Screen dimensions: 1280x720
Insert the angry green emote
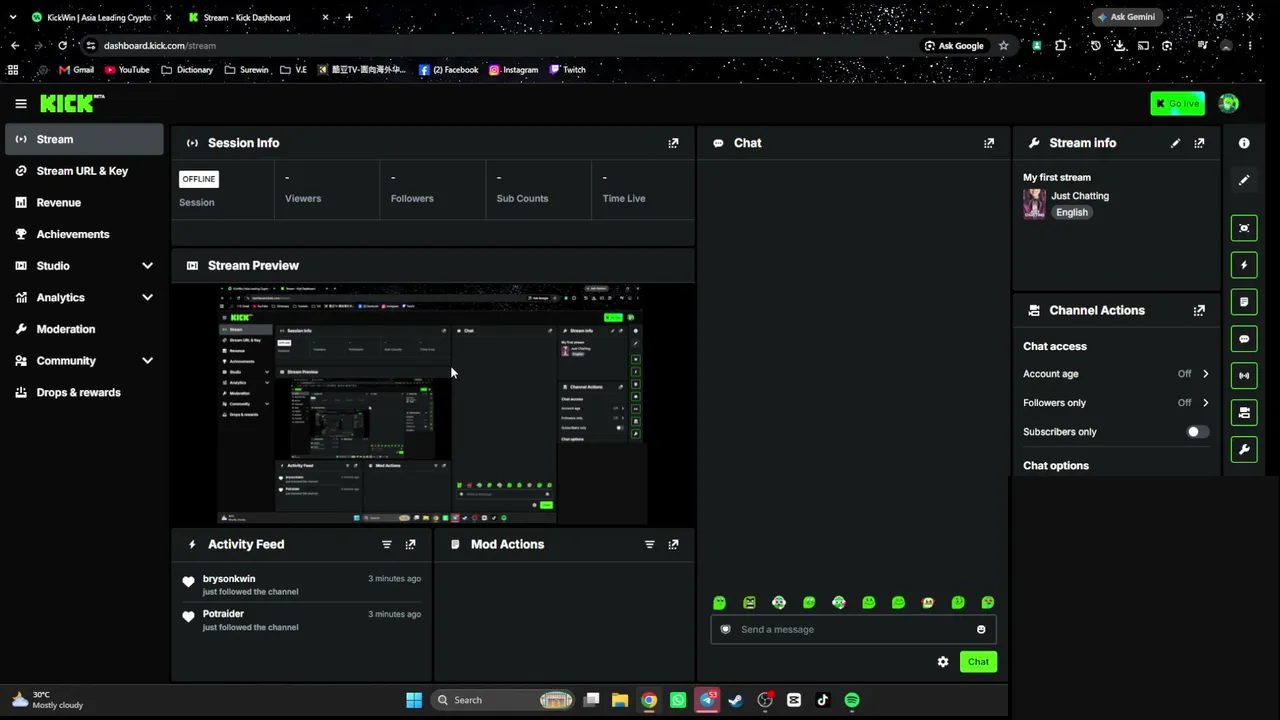(749, 602)
